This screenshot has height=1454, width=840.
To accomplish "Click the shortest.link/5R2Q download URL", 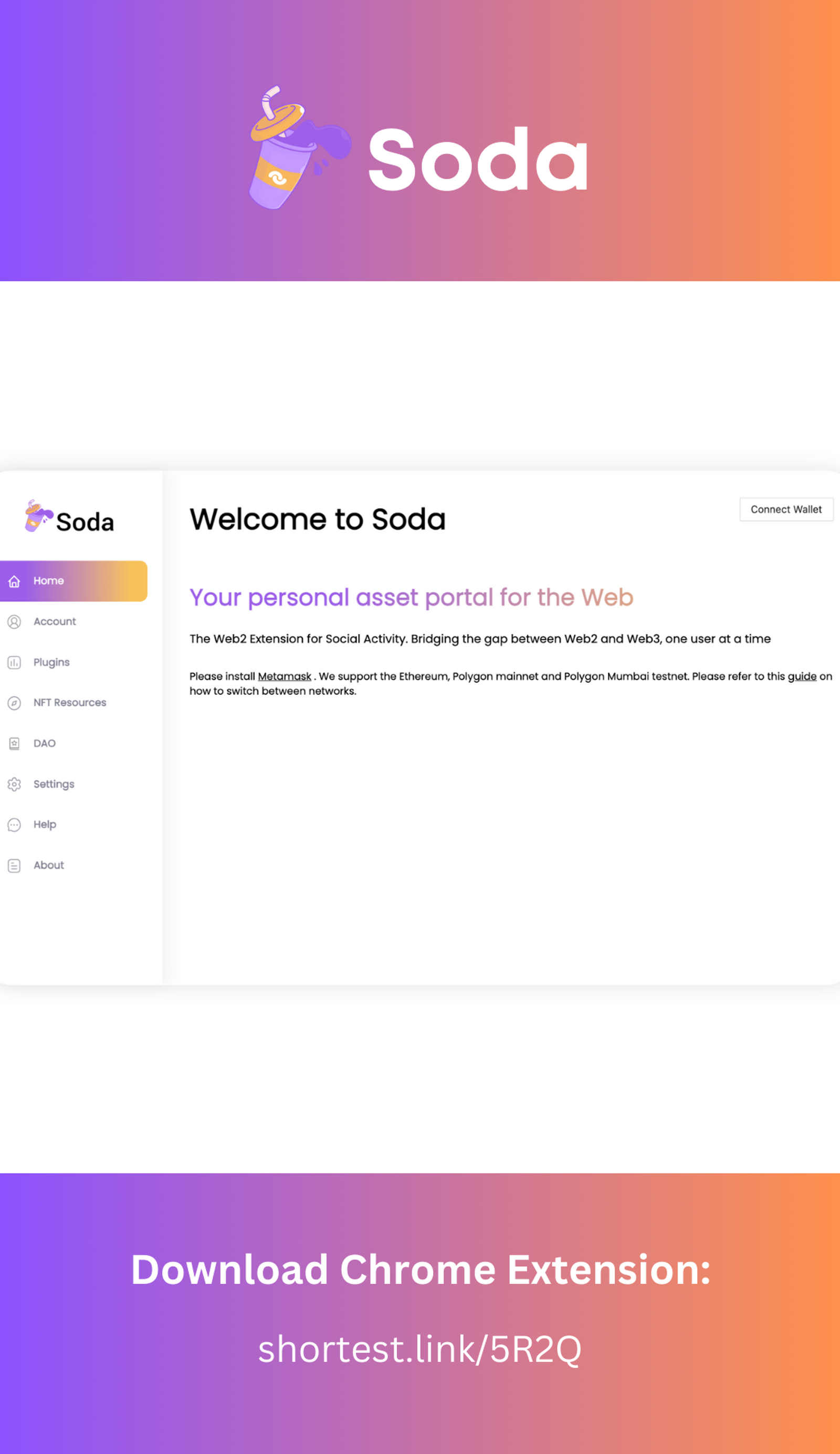I will [x=419, y=1349].
